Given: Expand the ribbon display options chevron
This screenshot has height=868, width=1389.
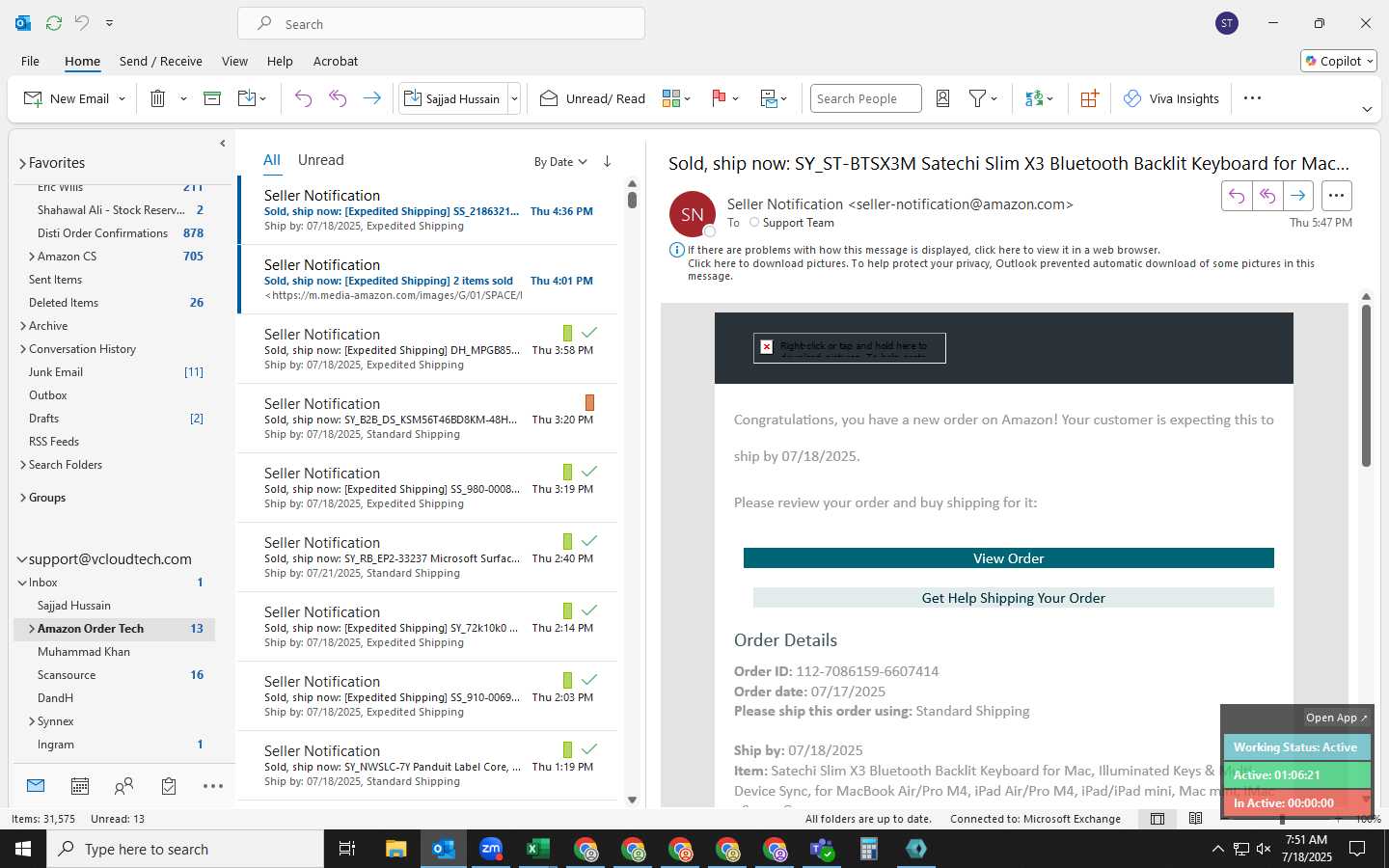Looking at the screenshot, I should point(1367,109).
